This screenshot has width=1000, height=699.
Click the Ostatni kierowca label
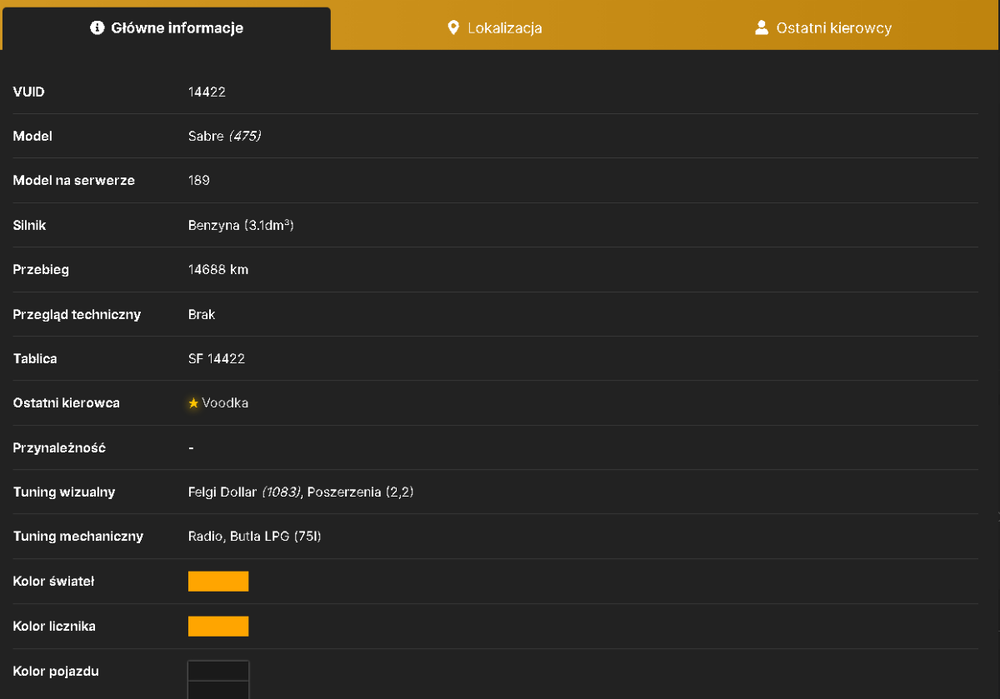[x=66, y=403]
